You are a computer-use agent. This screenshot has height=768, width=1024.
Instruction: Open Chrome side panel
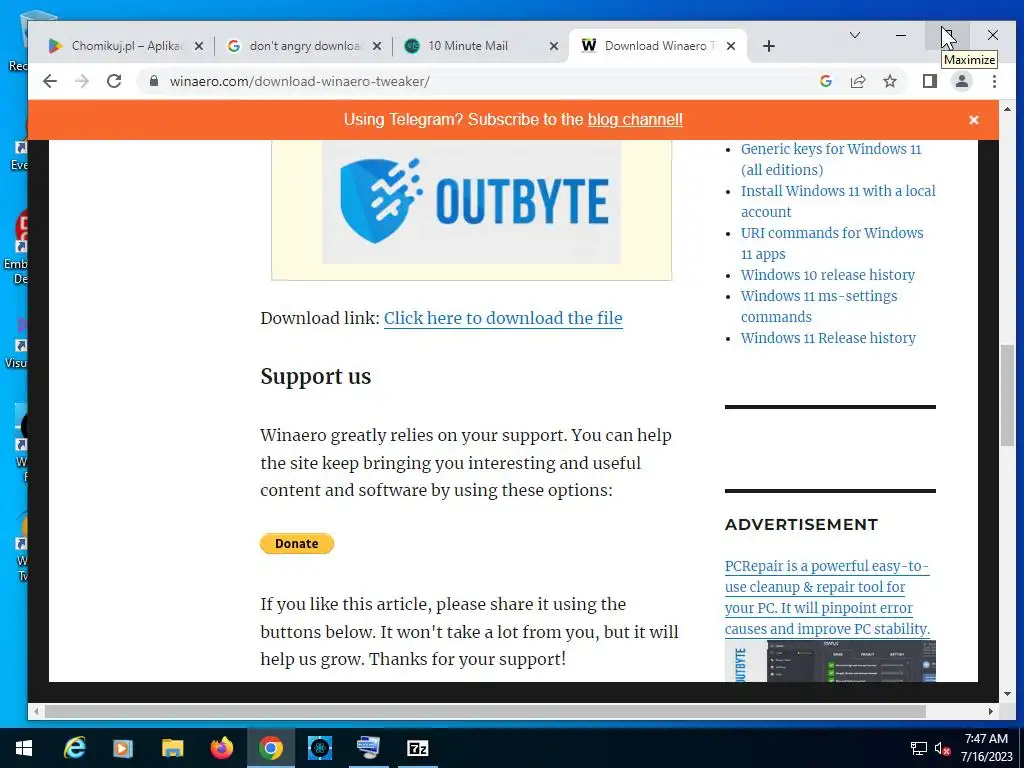tap(929, 81)
